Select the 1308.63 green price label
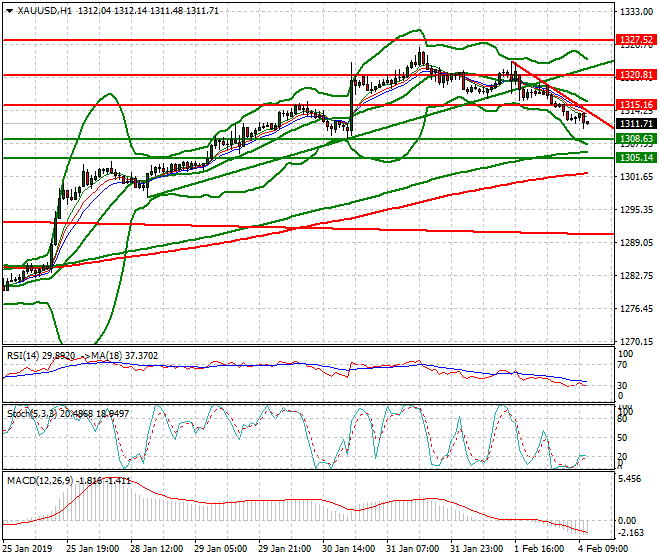 coord(636,139)
